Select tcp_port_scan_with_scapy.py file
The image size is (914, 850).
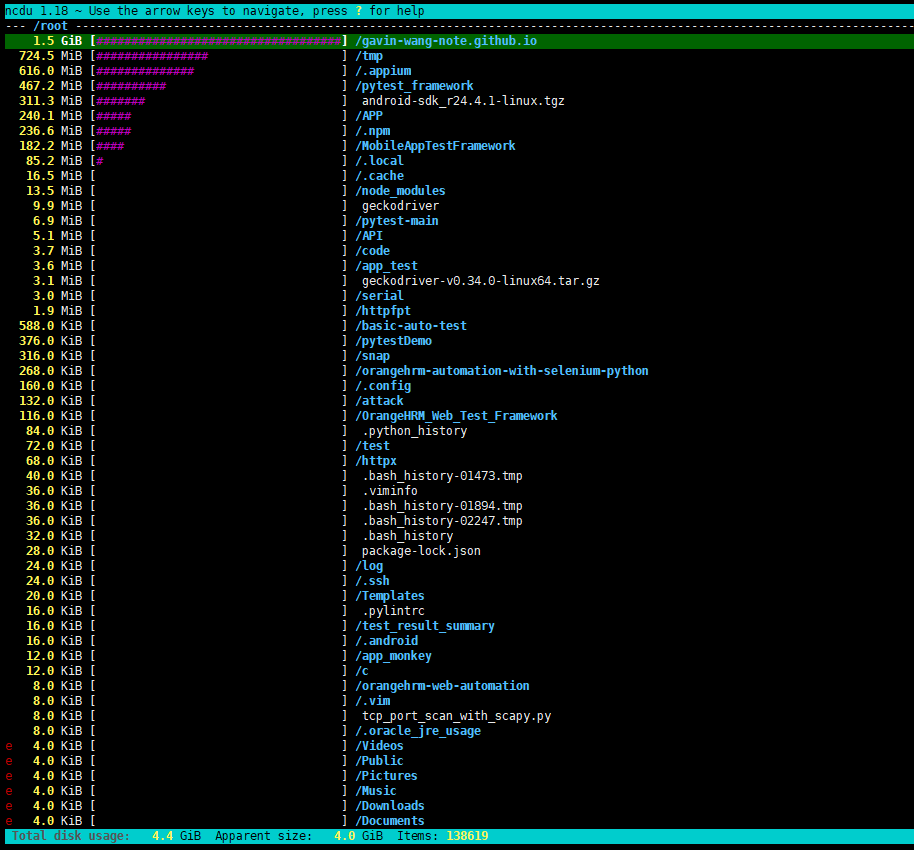click(456, 716)
